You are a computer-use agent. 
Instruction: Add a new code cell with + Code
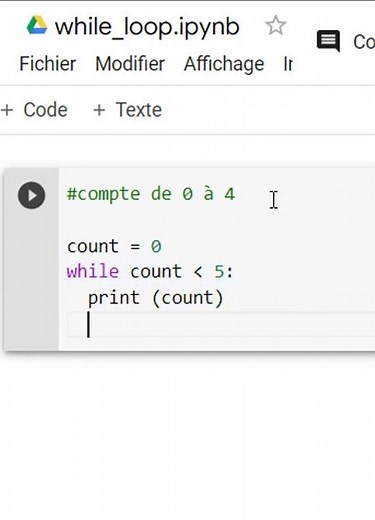tap(34, 110)
